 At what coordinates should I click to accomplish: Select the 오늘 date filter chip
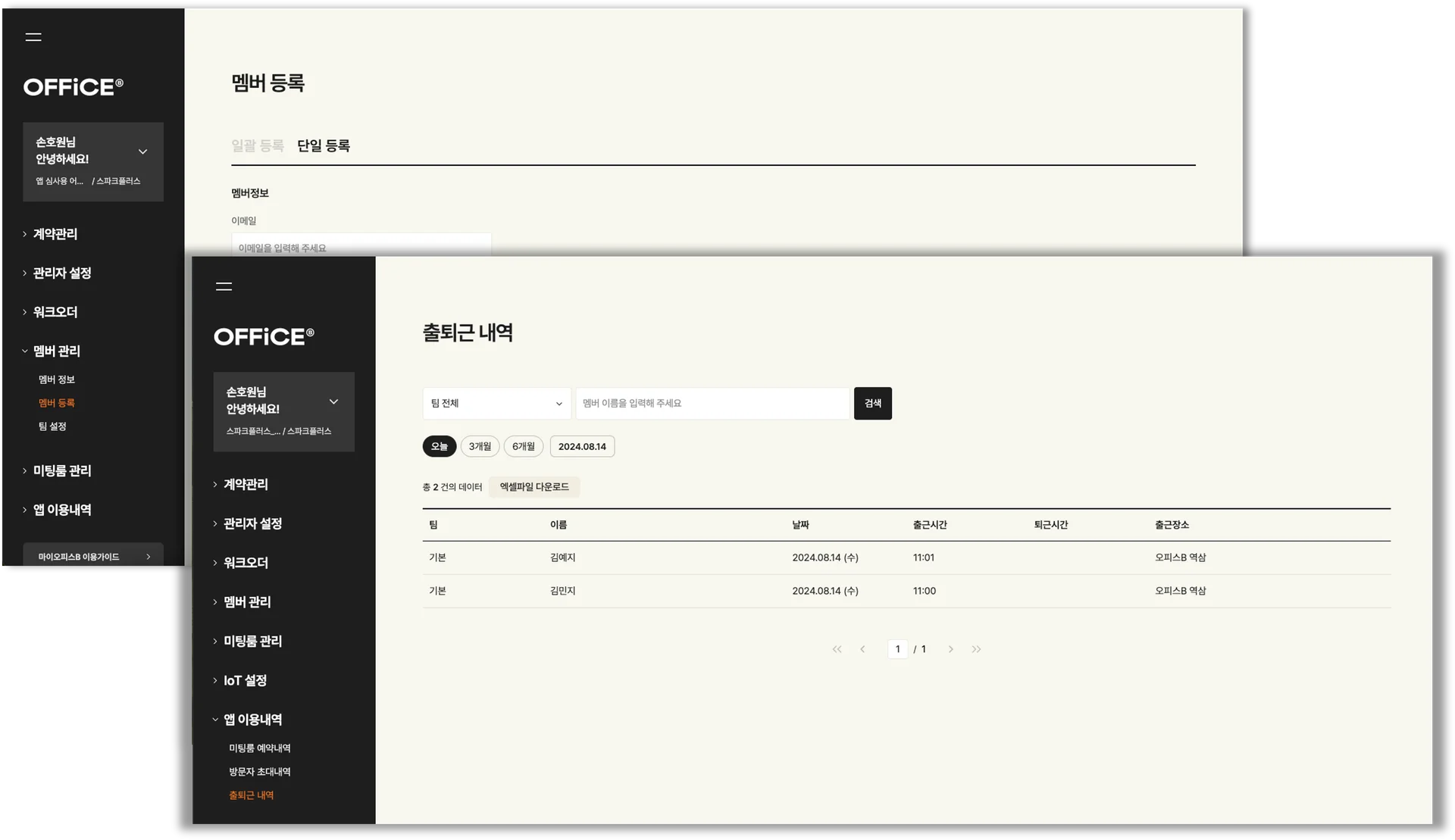click(x=440, y=447)
